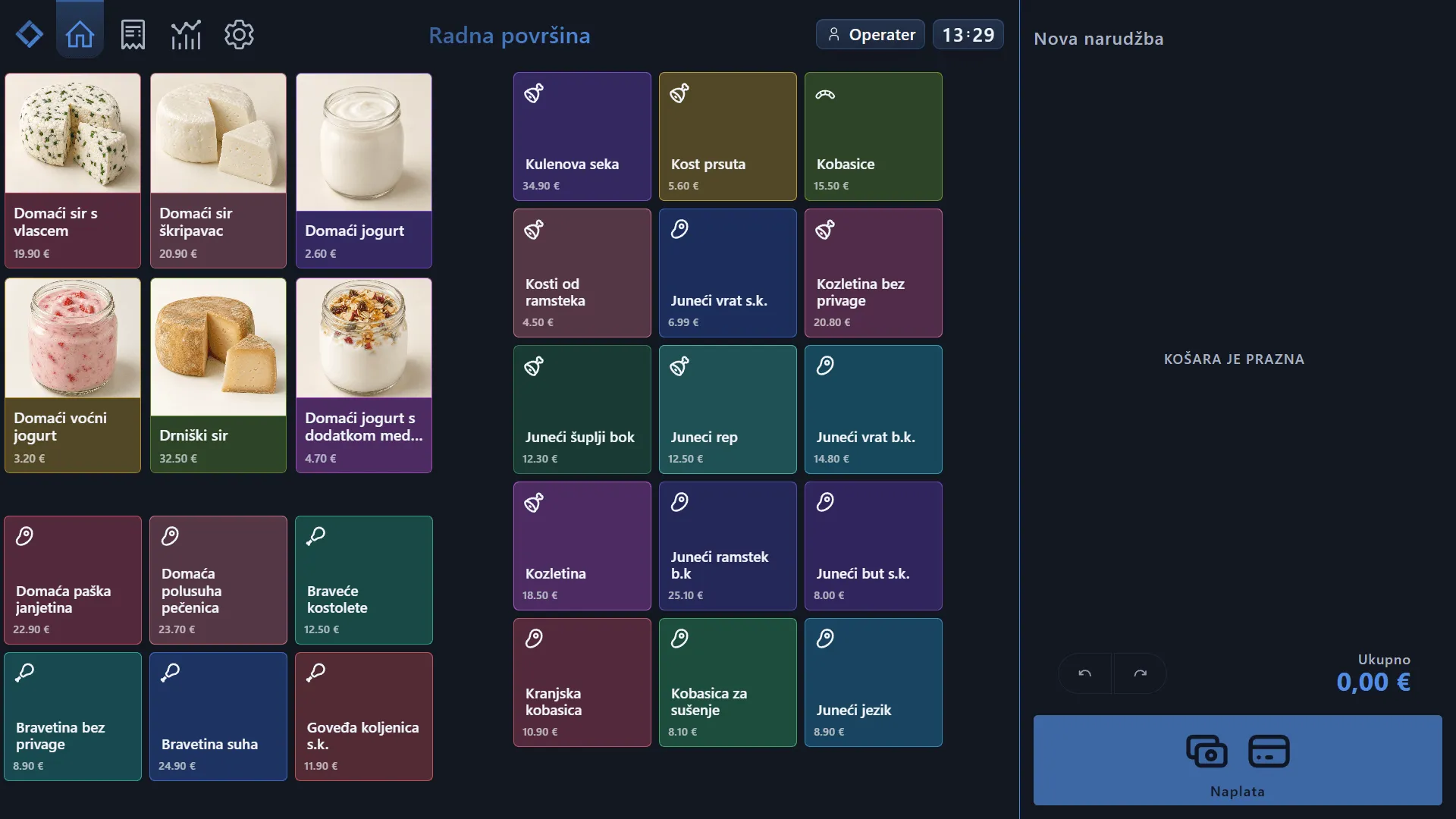The width and height of the screenshot is (1456, 819).
Task: Add Braveće kostolete to order
Action: [x=364, y=580]
